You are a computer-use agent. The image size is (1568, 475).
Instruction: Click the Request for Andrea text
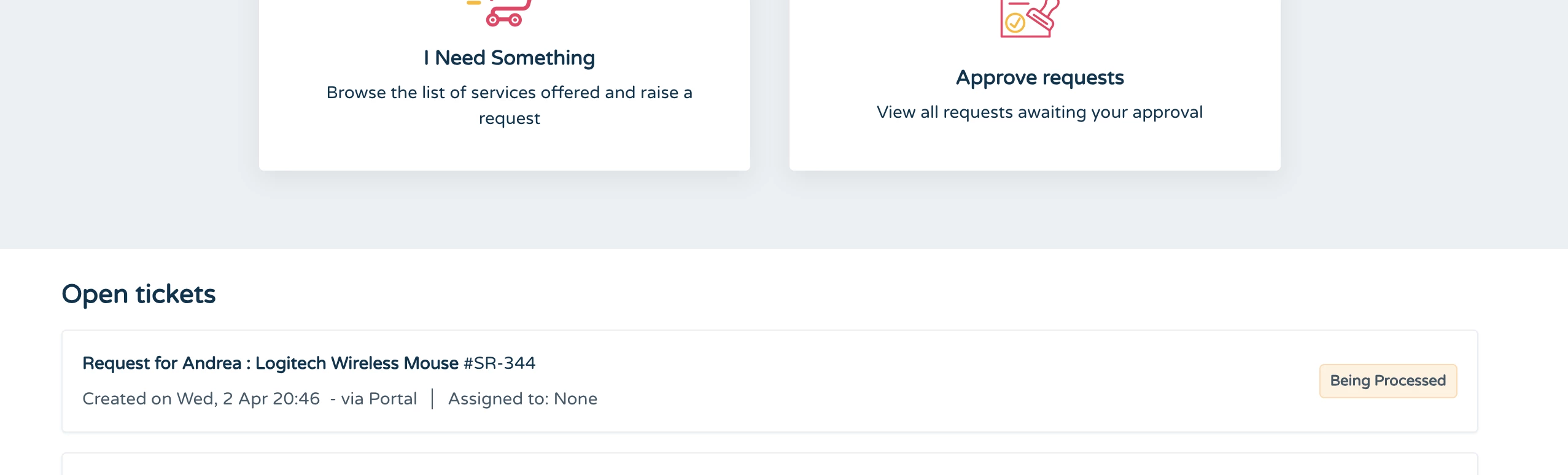tap(161, 363)
